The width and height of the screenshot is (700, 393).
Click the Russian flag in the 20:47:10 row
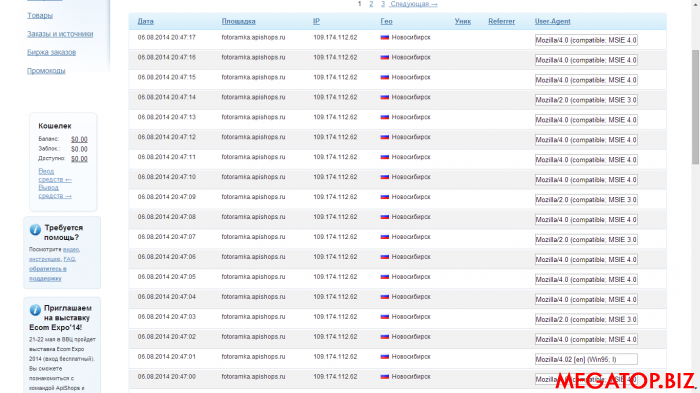(384, 177)
